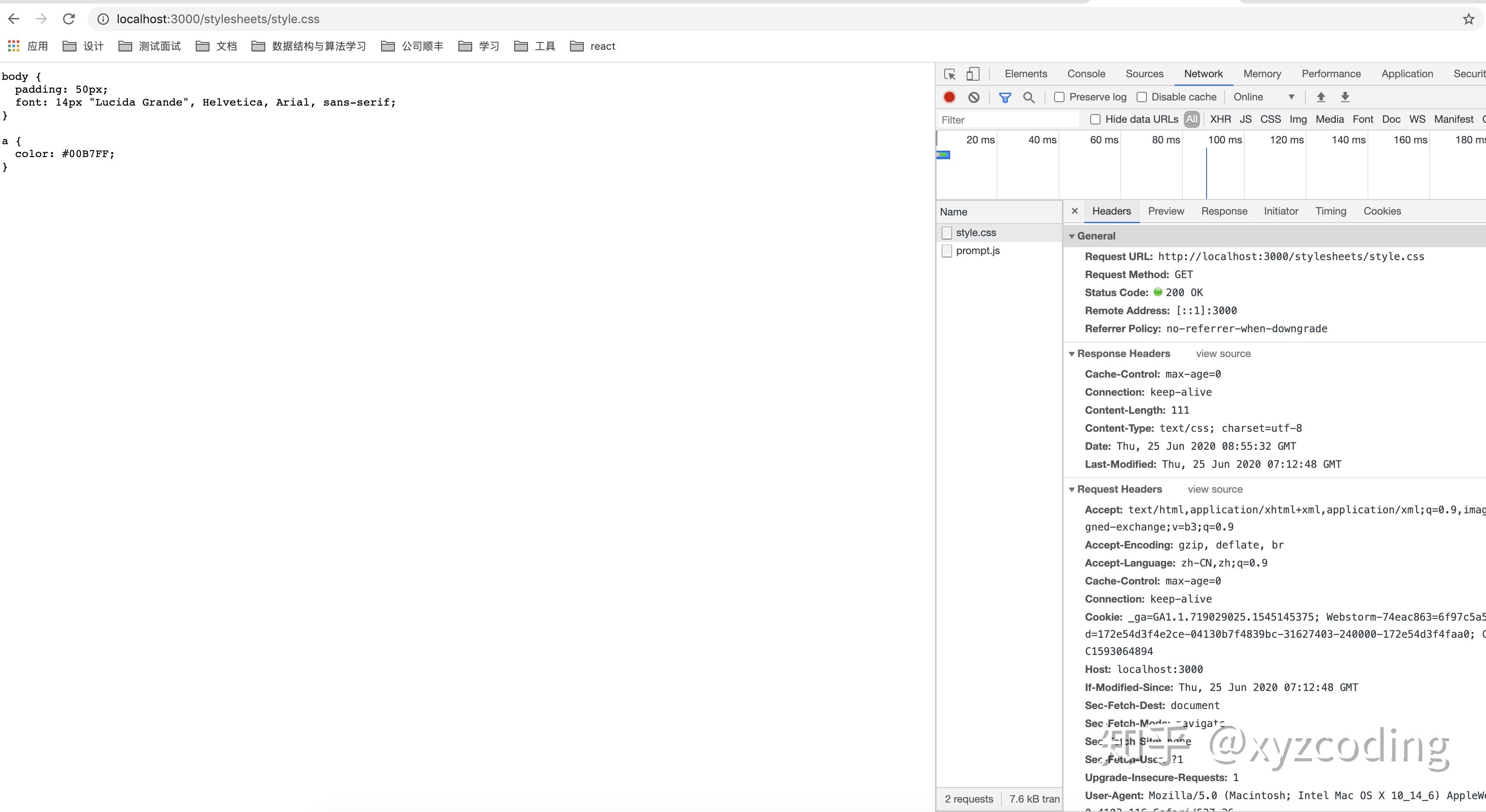This screenshot has width=1486, height=812.
Task: Stop recording network log red button
Action: click(949, 97)
